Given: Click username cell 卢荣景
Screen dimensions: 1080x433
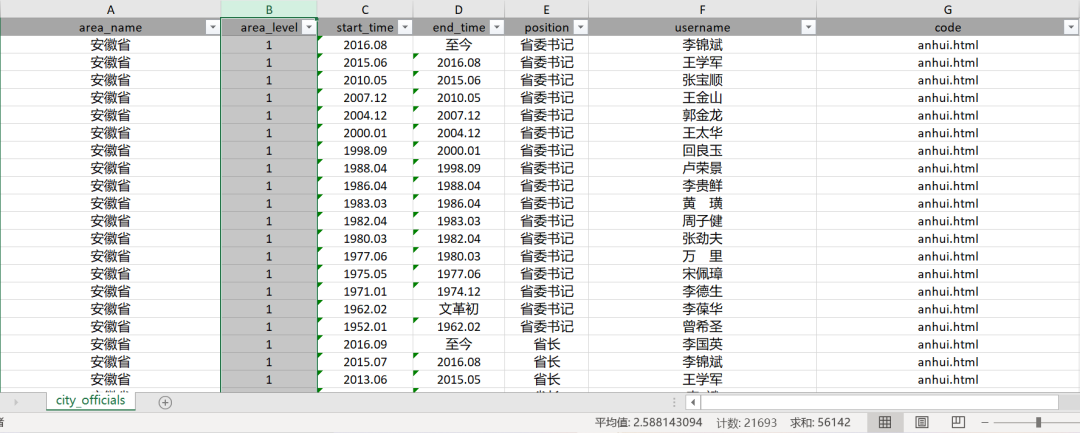Looking at the screenshot, I should pyautogui.click(x=703, y=168).
